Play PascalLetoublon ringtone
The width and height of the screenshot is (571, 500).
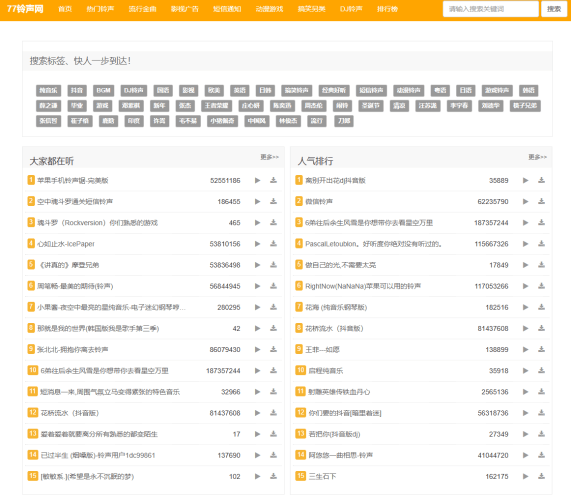click(x=525, y=244)
